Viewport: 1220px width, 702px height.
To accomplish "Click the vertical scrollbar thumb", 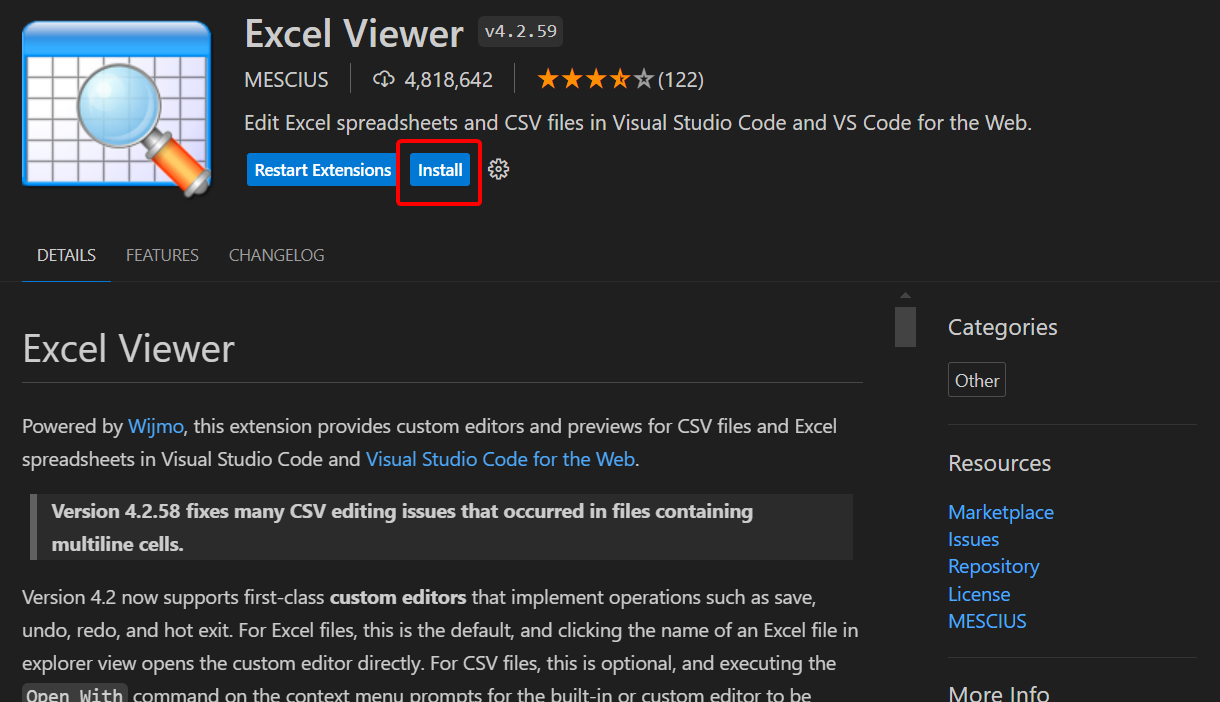I will click(x=905, y=326).
